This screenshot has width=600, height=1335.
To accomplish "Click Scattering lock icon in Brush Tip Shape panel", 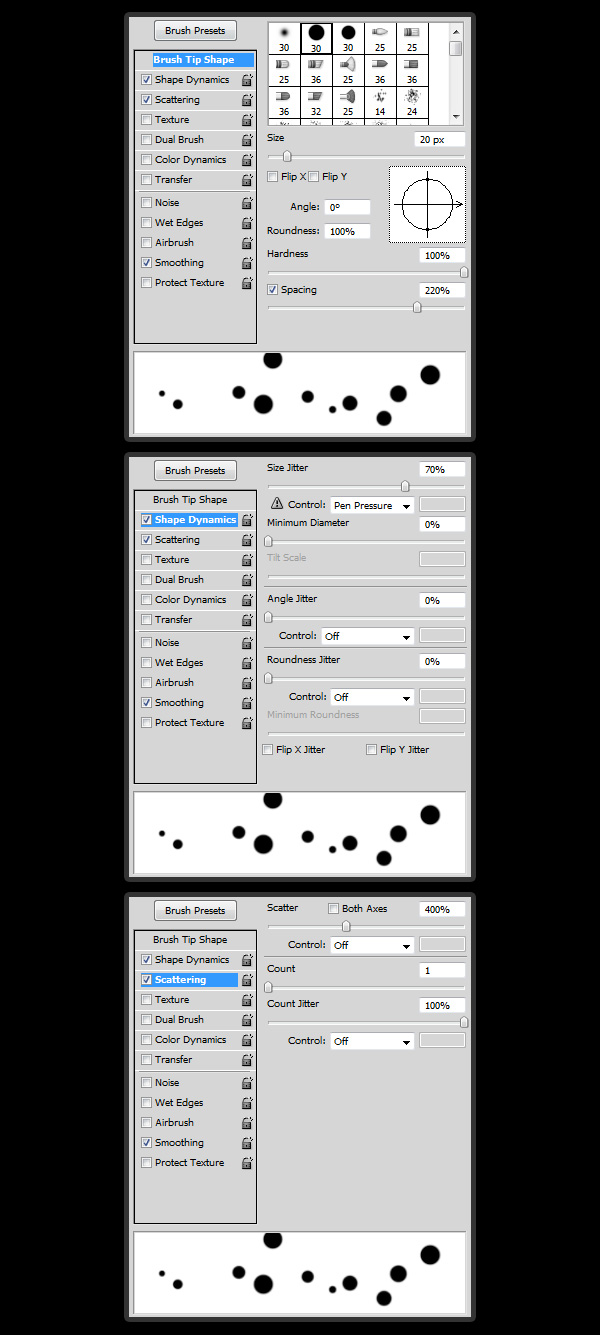I will tap(246, 100).
